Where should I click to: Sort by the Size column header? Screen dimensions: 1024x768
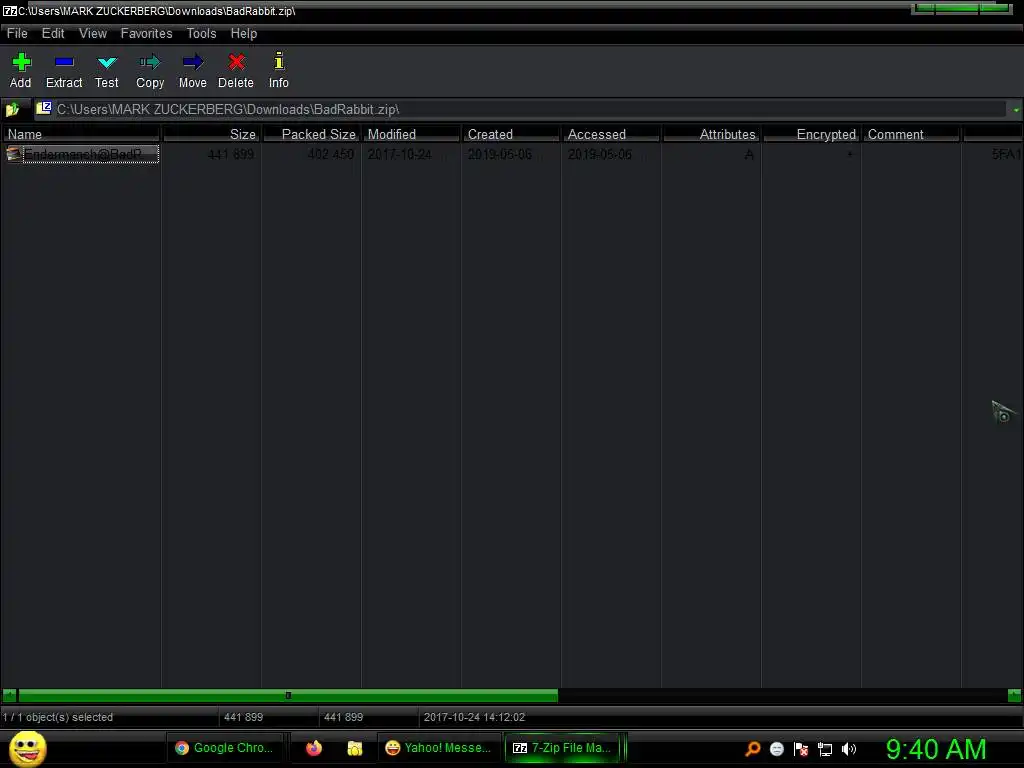[212, 134]
